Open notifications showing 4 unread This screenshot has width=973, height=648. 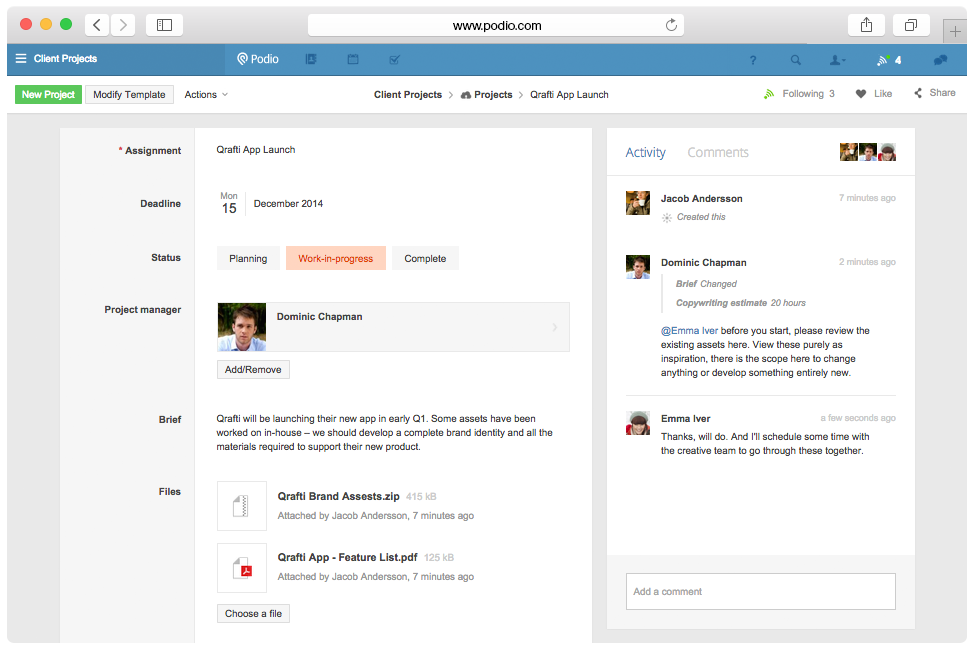pos(889,60)
